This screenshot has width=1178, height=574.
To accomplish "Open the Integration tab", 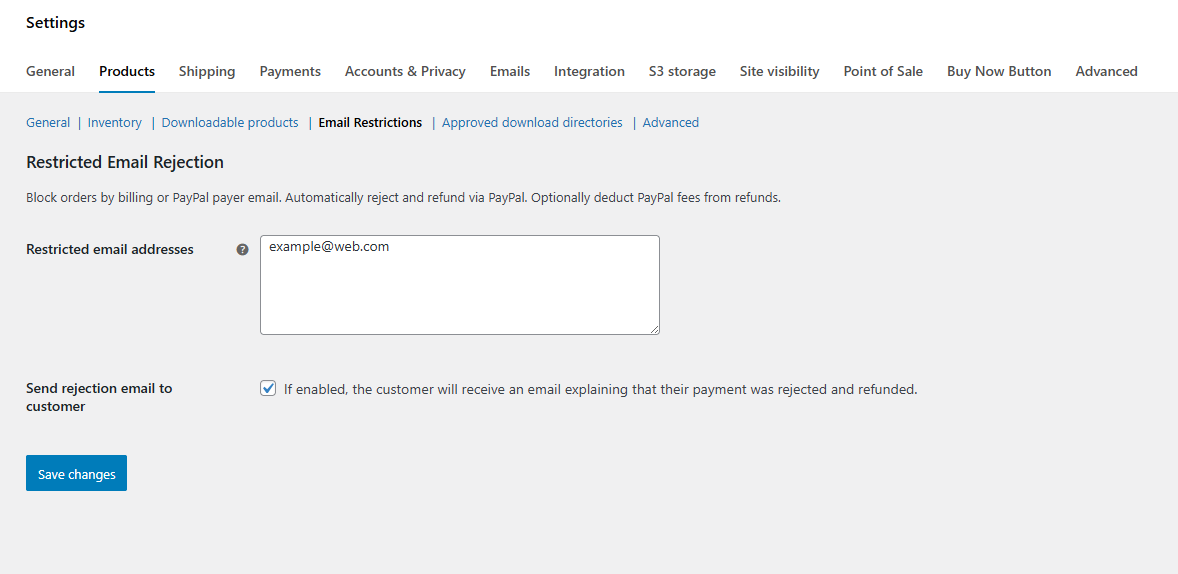I will [x=589, y=71].
